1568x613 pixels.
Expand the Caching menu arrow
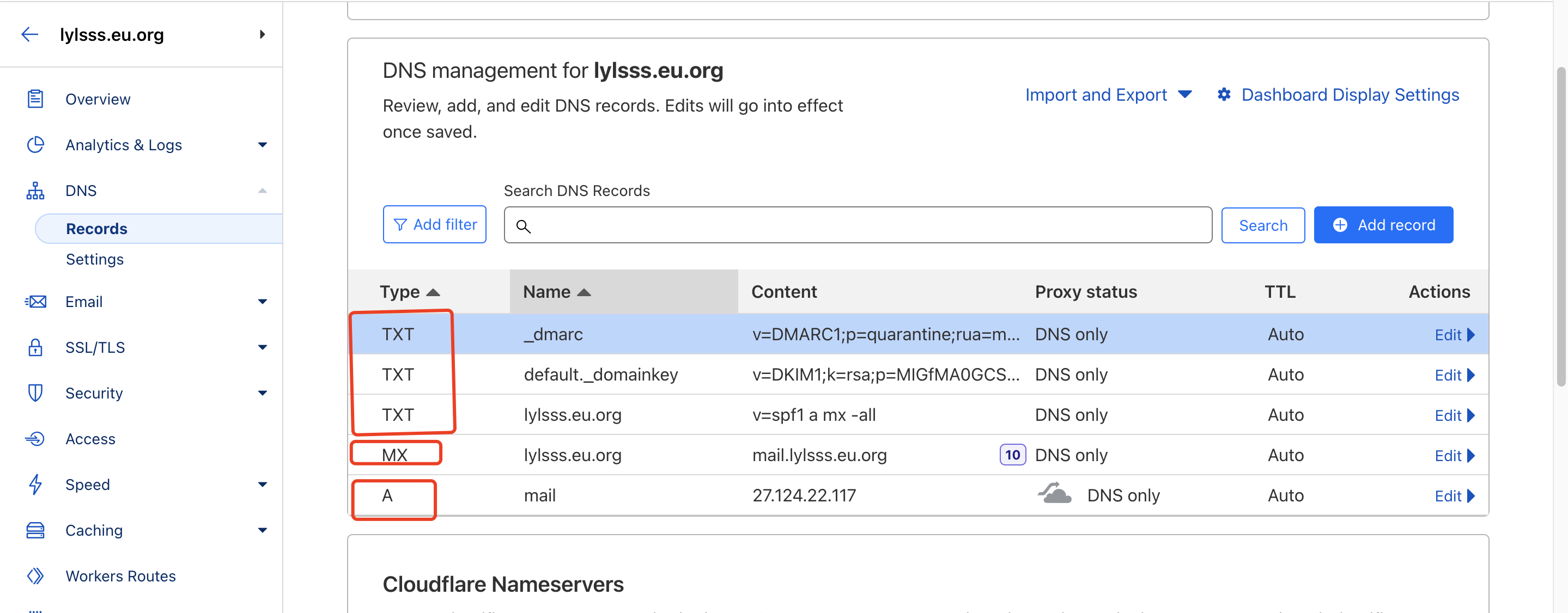(263, 530)
